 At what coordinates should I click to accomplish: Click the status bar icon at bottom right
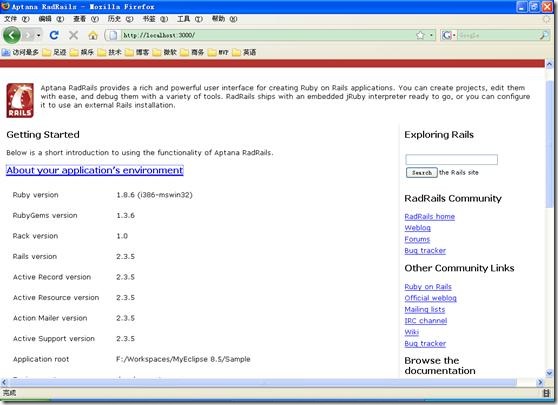[546, 393]
